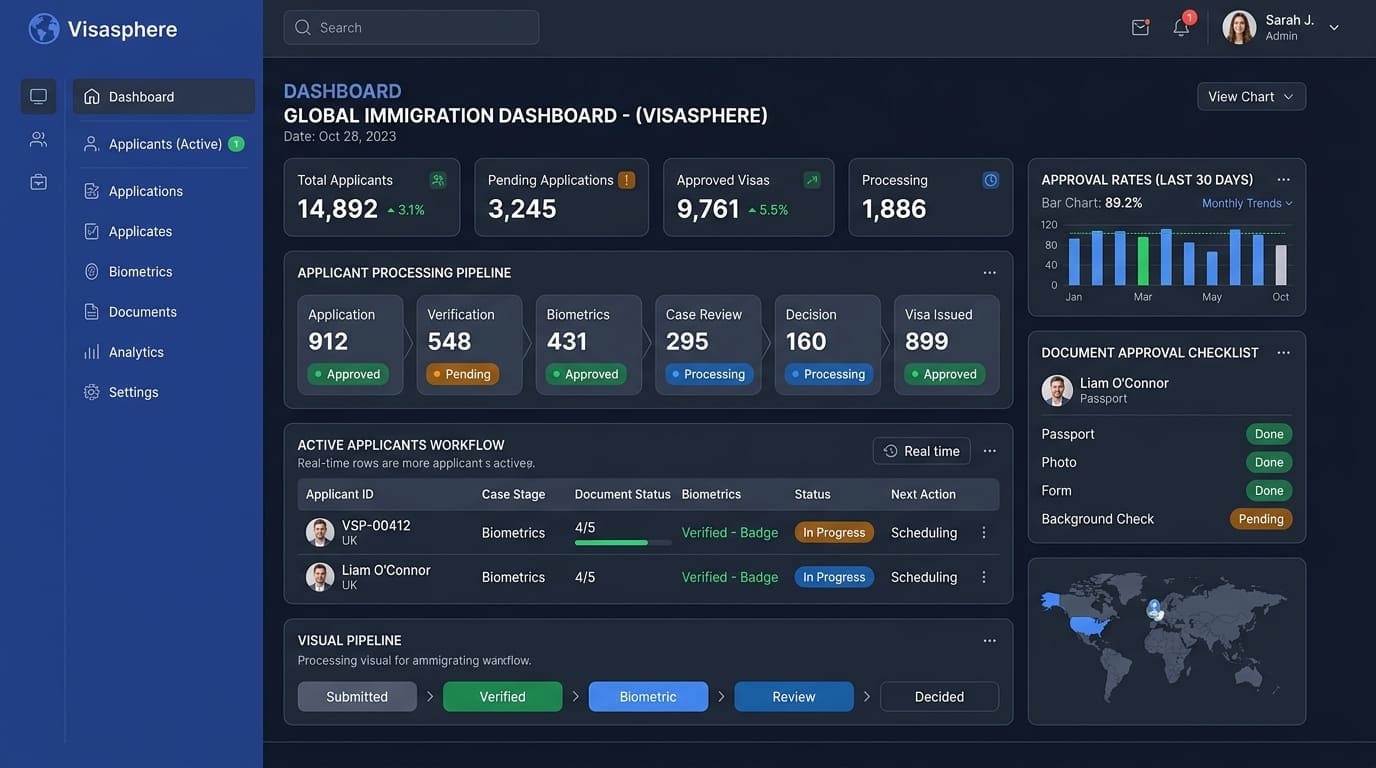1376x768 pixels.
Task: Open Active Applicants Workflow options menu
Action: click(x=989, y=451)
